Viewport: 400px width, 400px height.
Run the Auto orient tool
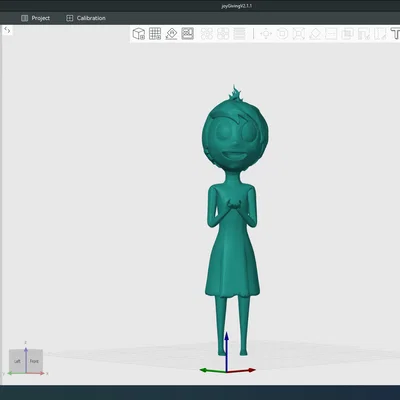click(171, 34)
